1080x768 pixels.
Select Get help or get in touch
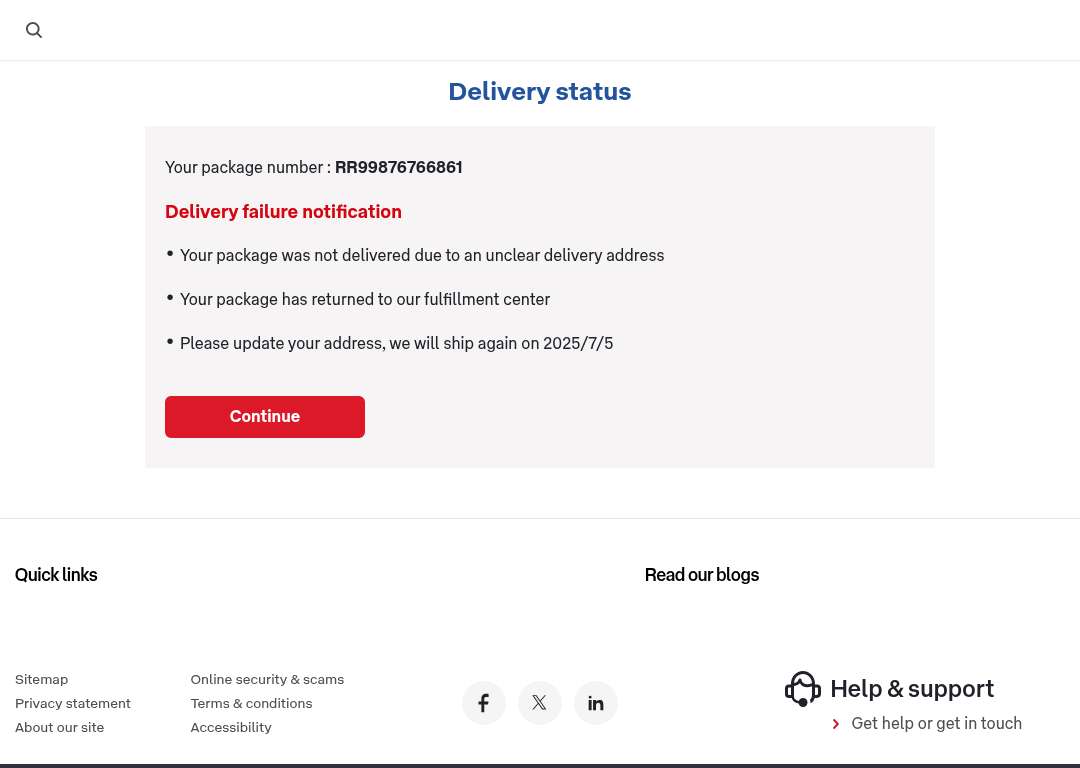click(x=936, y=724)
